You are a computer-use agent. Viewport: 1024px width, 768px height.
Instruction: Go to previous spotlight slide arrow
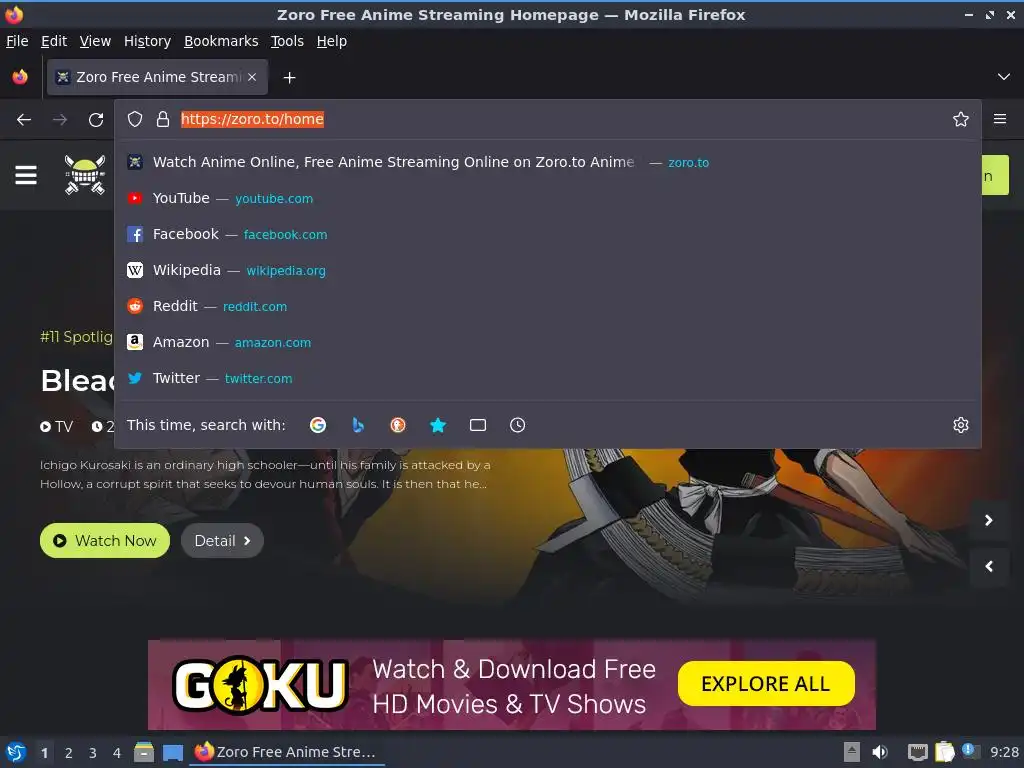(989, 566)
